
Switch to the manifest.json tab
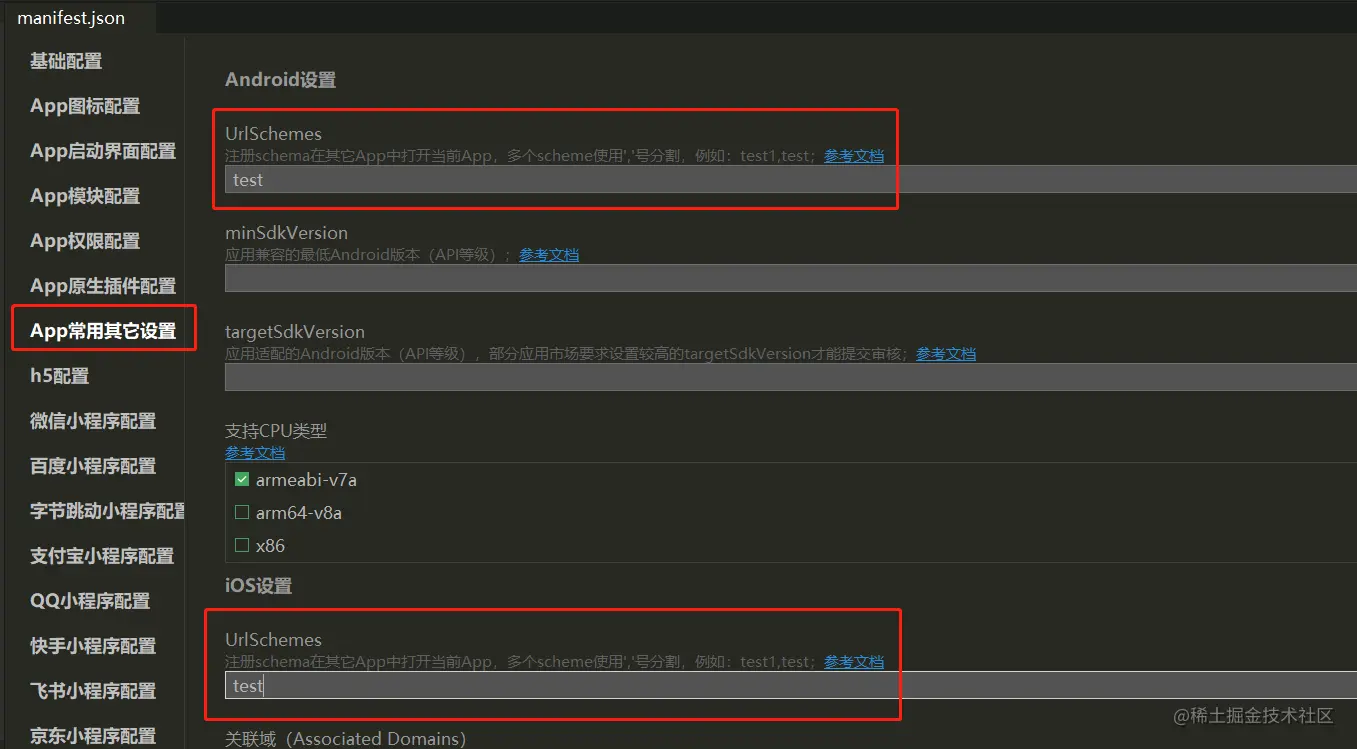(x=71, y=18)
